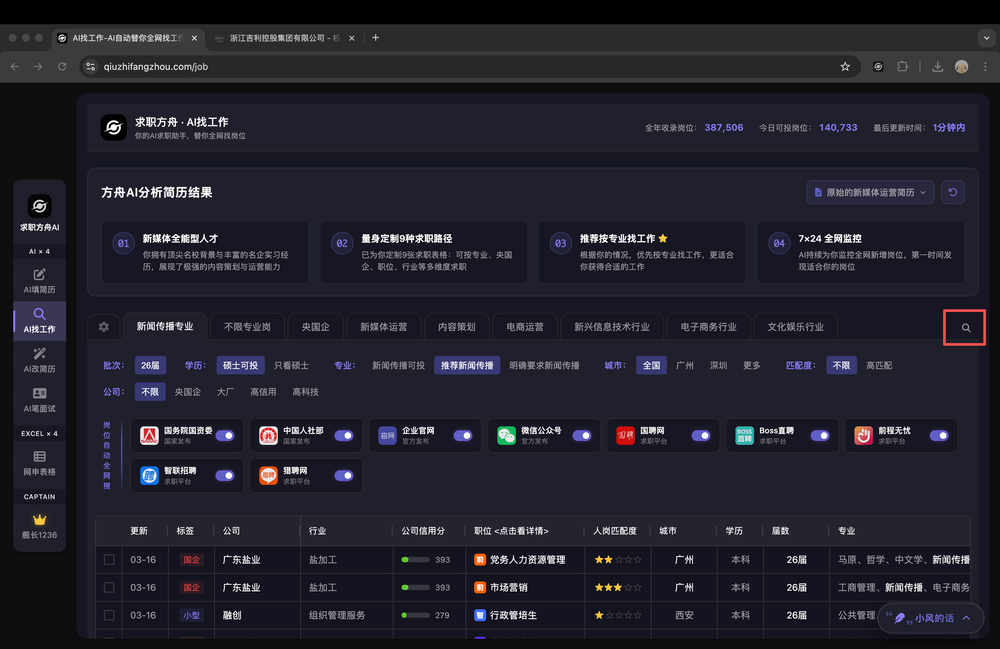1000x649 pixels.
Task: Bookmark this page with the star icon
Action: 845,67
